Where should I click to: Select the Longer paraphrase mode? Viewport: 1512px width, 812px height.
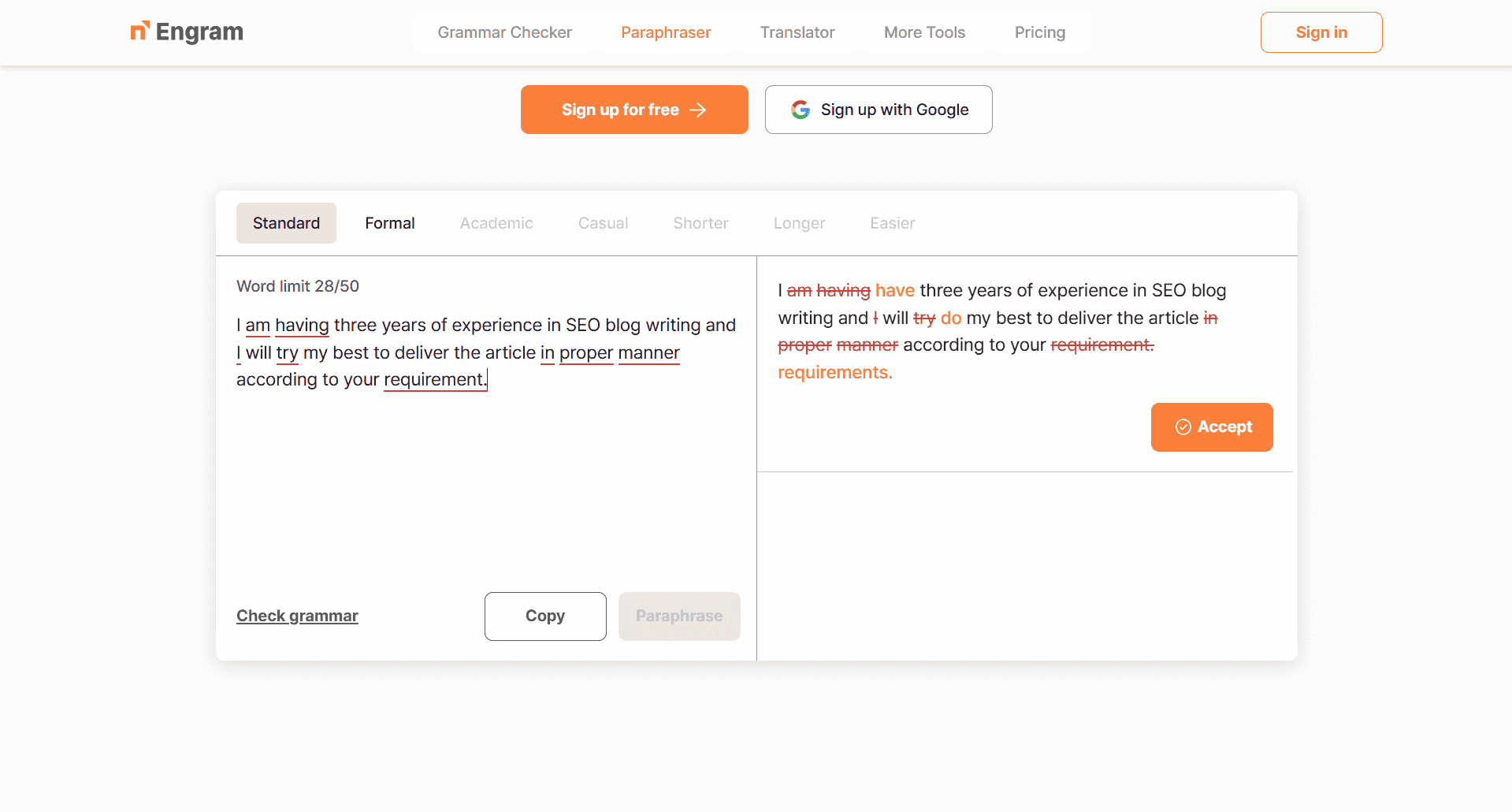tap(799, 223)
